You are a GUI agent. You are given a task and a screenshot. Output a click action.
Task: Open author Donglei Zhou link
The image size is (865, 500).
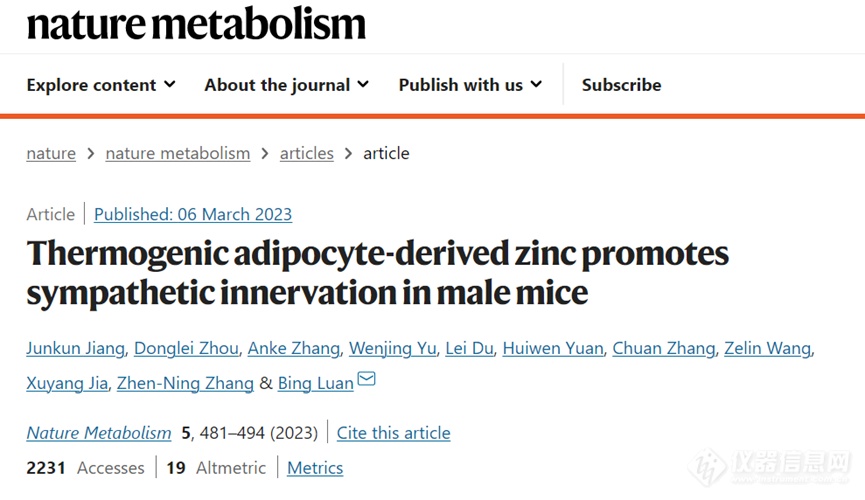tap(187, 348)
